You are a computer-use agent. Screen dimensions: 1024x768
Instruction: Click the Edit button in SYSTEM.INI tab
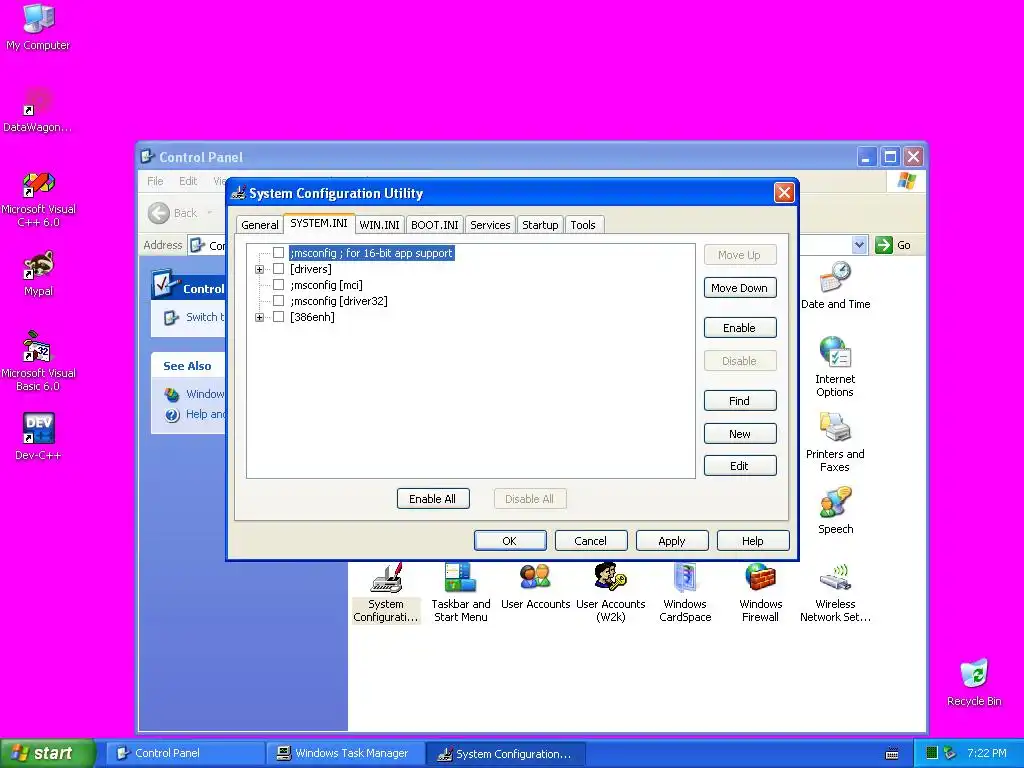[740, 466]
